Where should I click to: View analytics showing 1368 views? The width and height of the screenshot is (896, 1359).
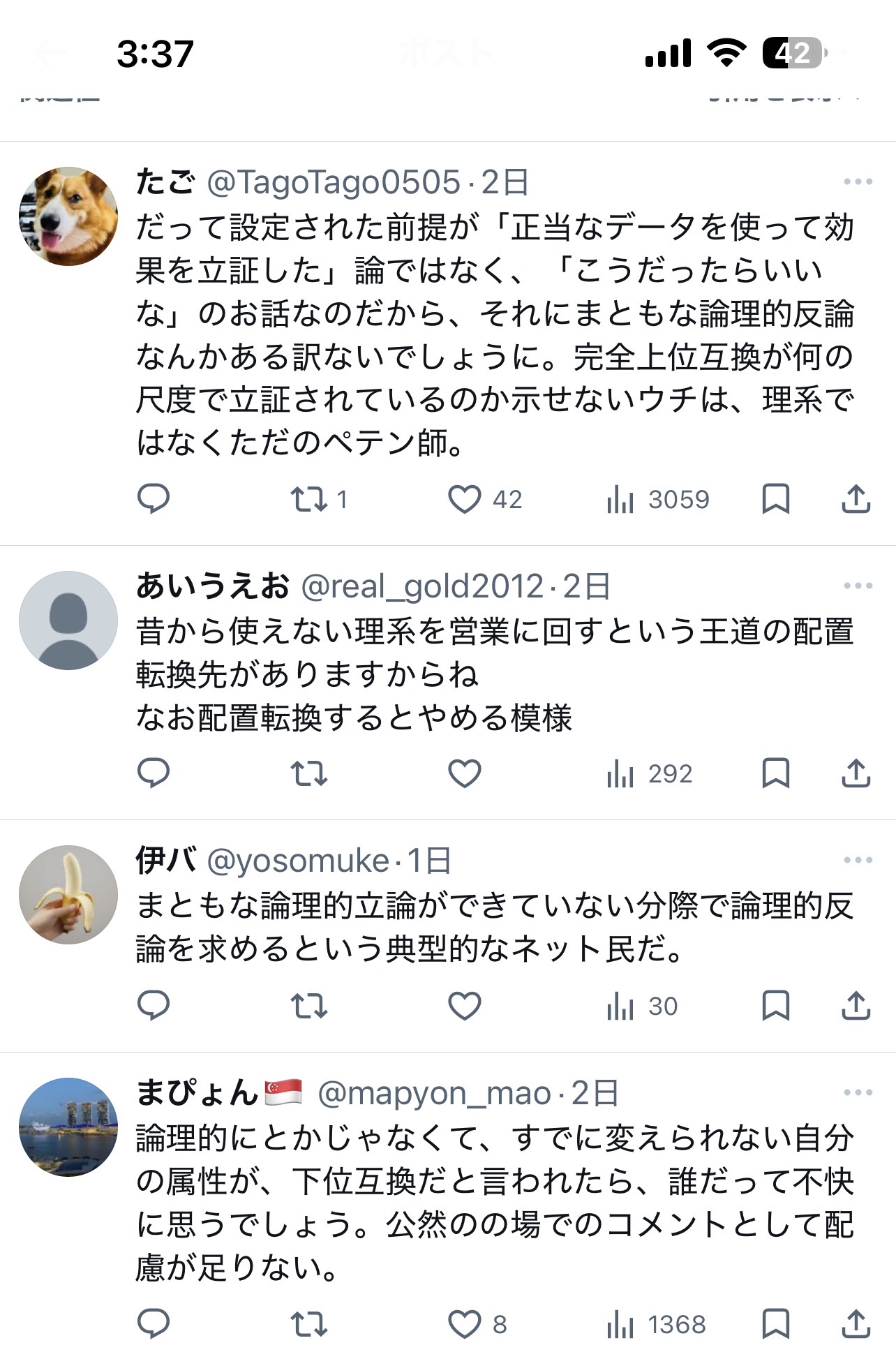657,1324
